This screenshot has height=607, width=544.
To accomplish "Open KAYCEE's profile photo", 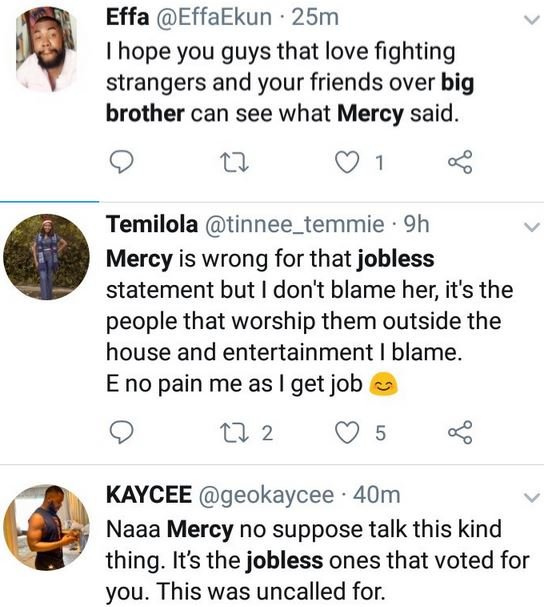I will [46, 527].
